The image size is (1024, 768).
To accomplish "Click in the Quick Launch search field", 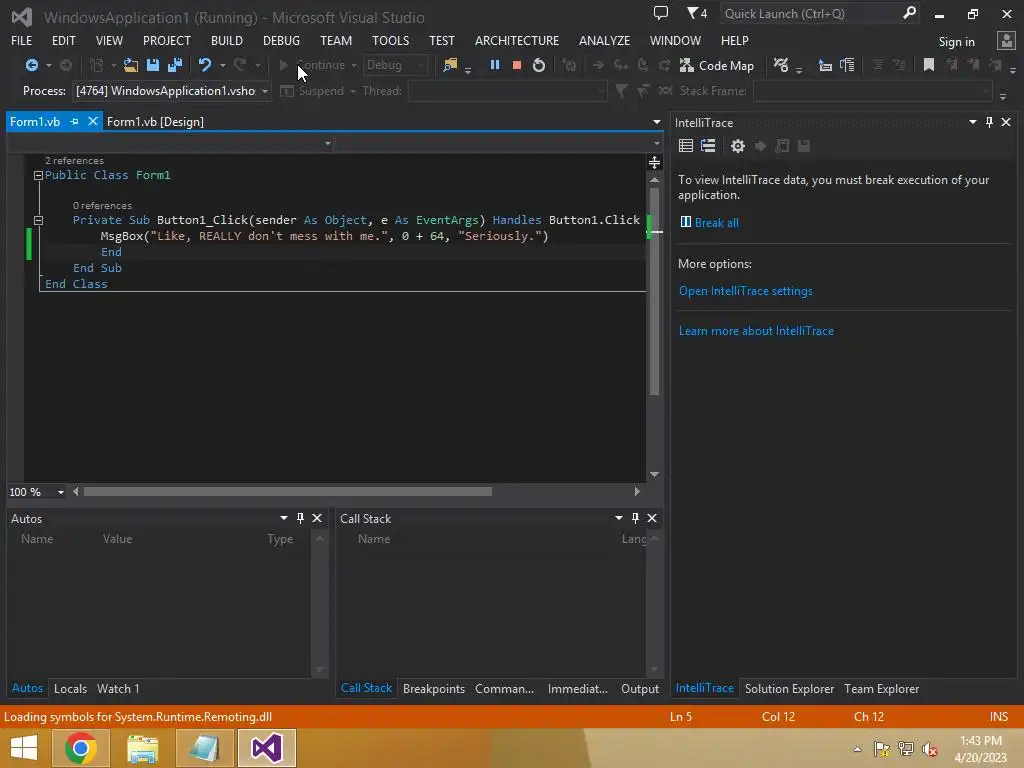I will click(810, 13).
